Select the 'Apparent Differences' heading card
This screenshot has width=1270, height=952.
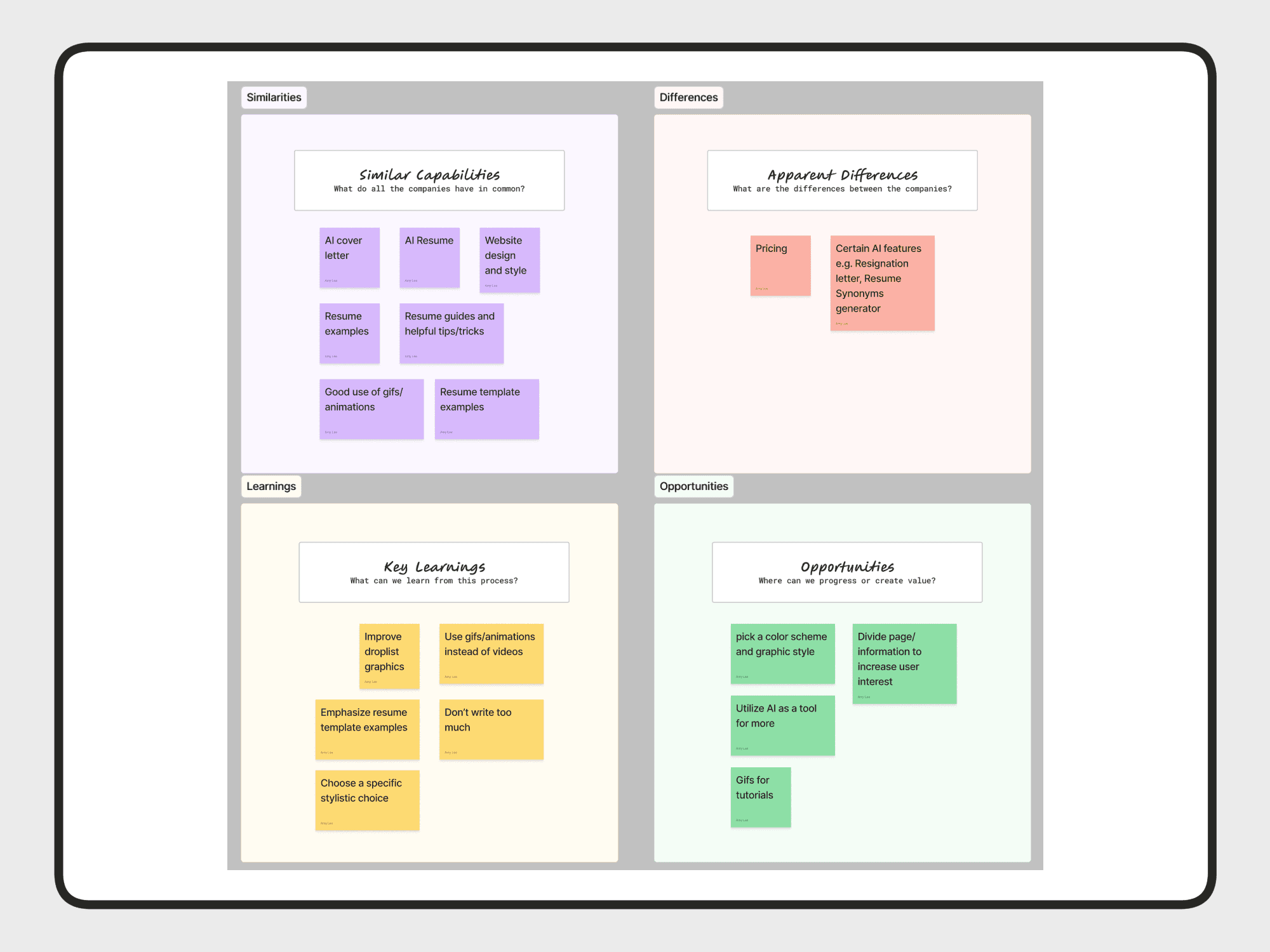tap(842, 180)
